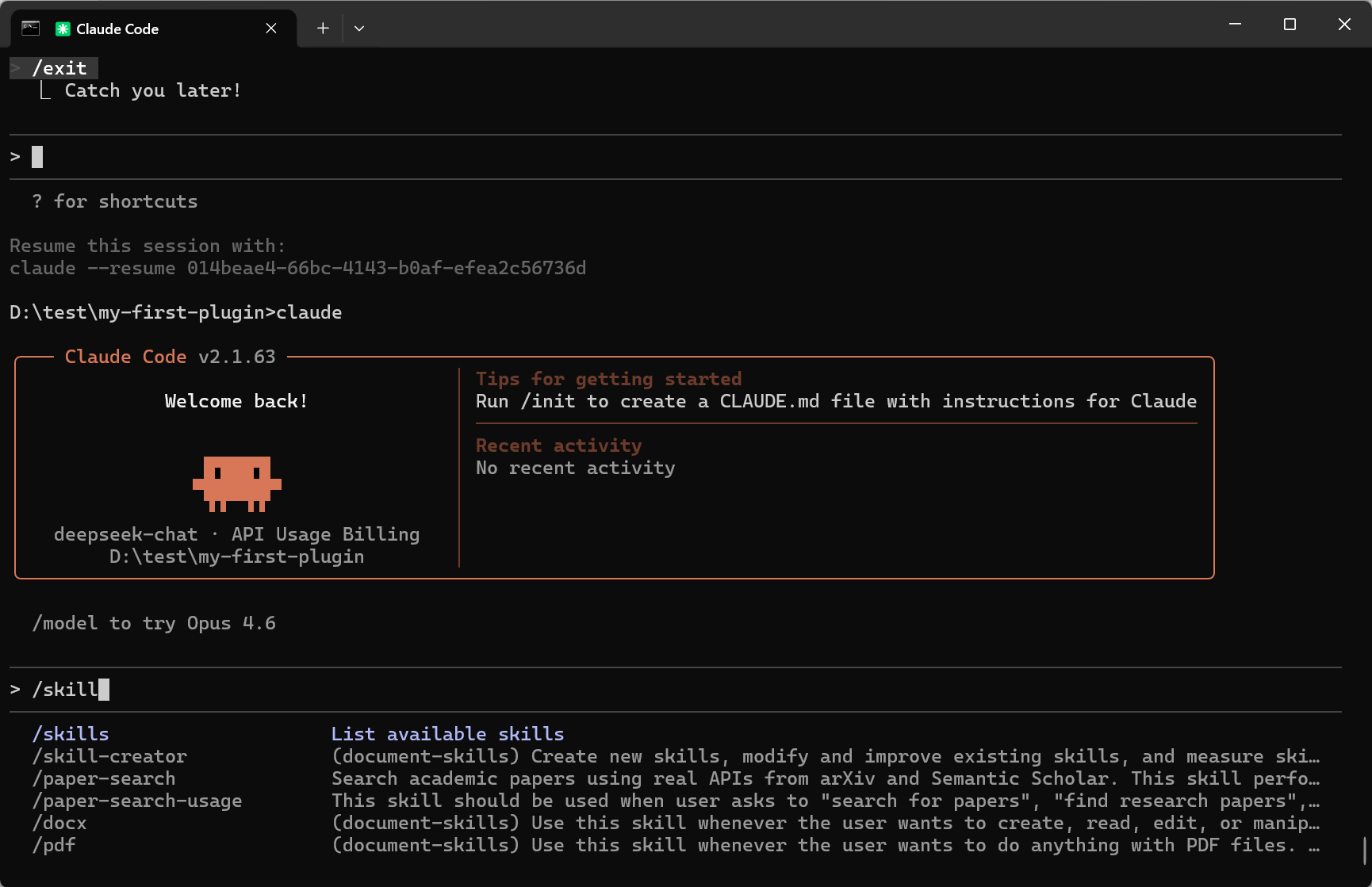
Task: Click the 'D:\test\my-first-plugin>claude' command line
Action: click(x=176, y=312)
